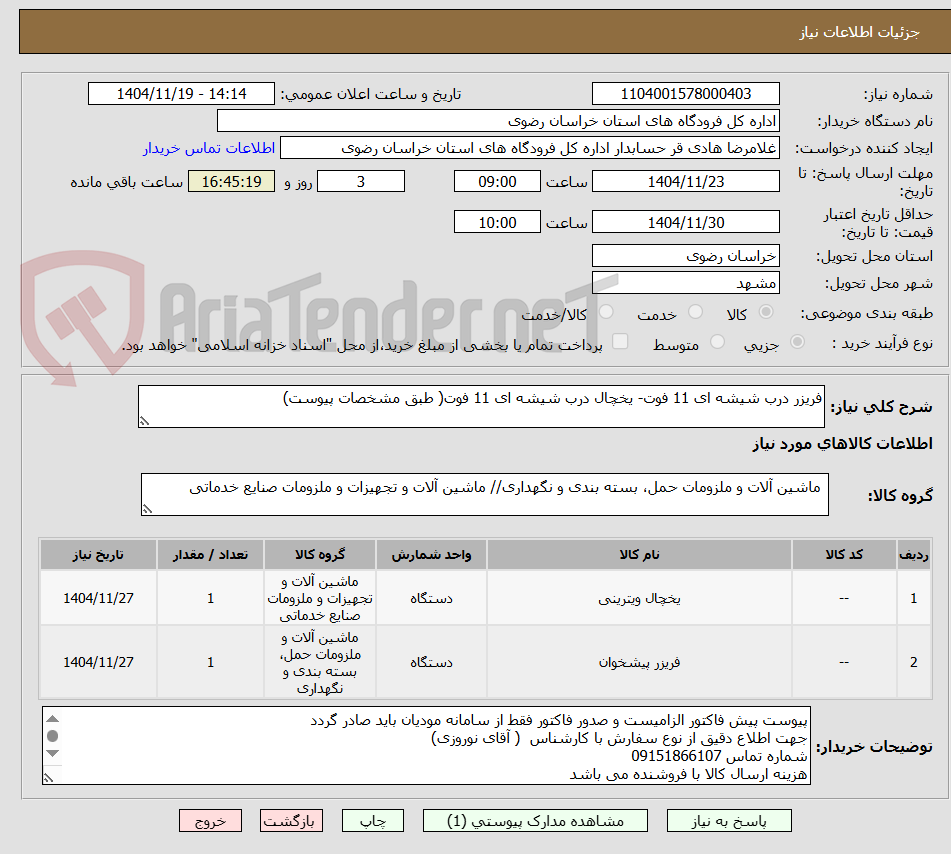Click resize handle of general description box
951x854 pixels.
[x=144, y=421]
